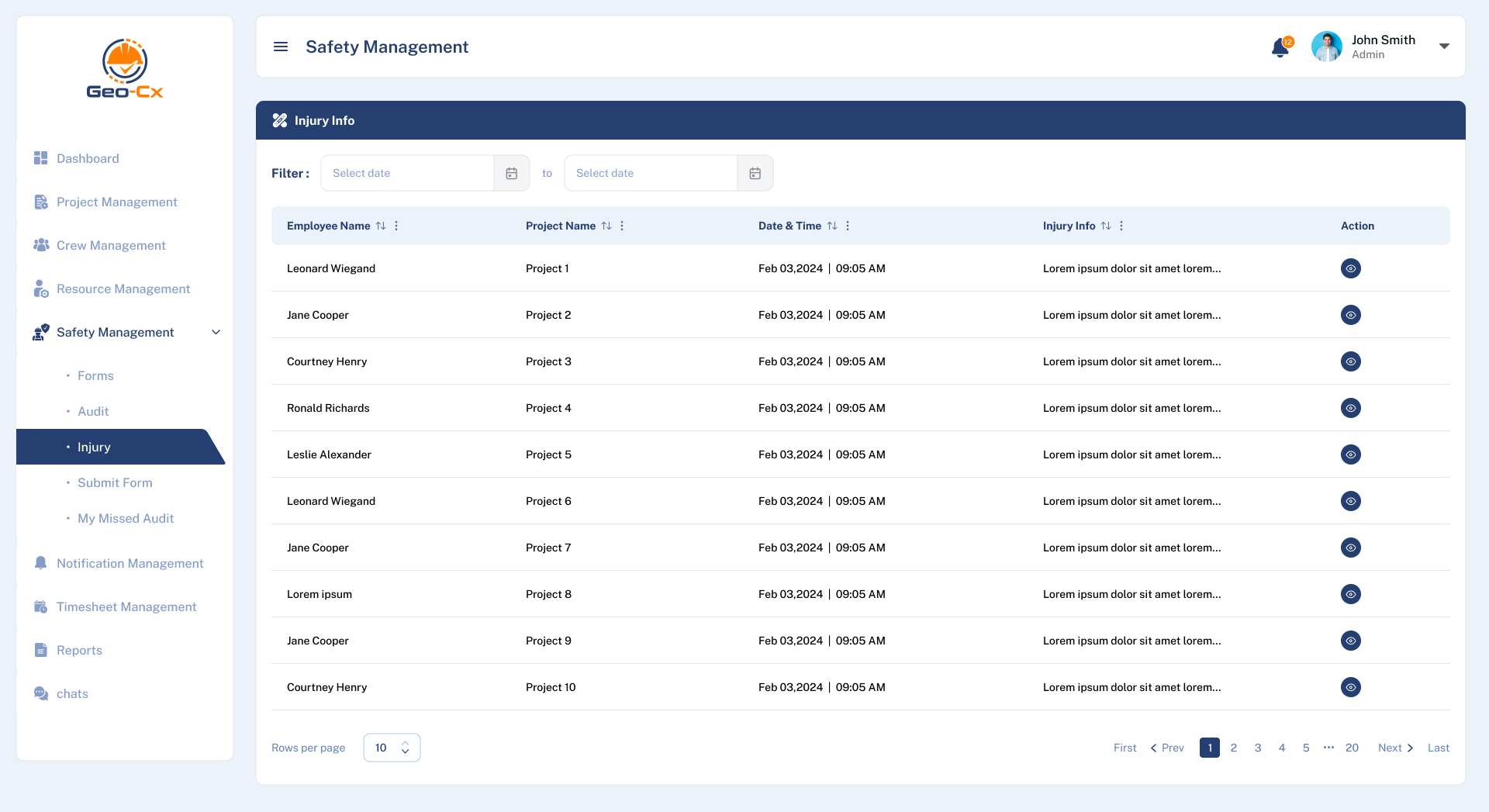Collapse Safety Management sidebar section
The height and width of the screenshot is (812, 1489).
coord(216,332)
